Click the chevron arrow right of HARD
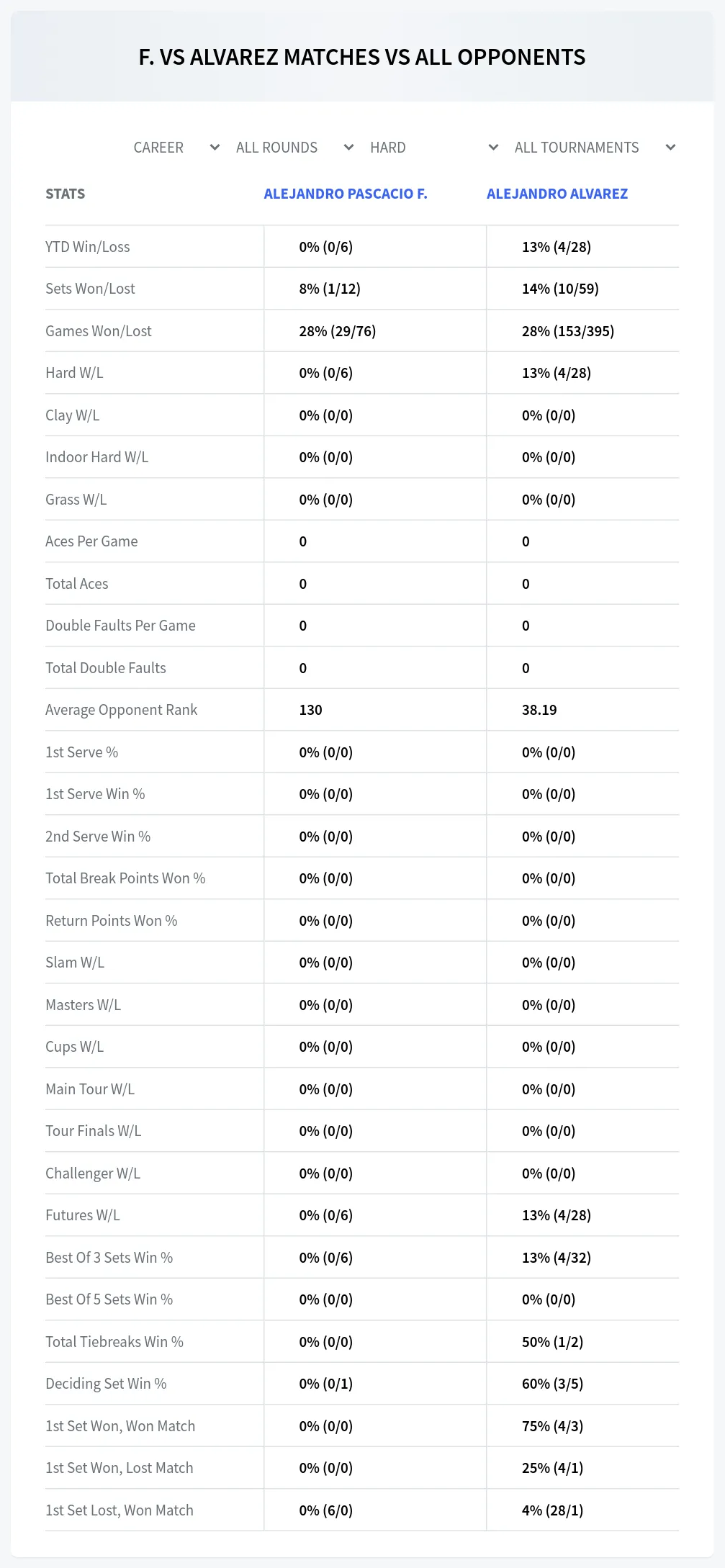 (494, 148)
